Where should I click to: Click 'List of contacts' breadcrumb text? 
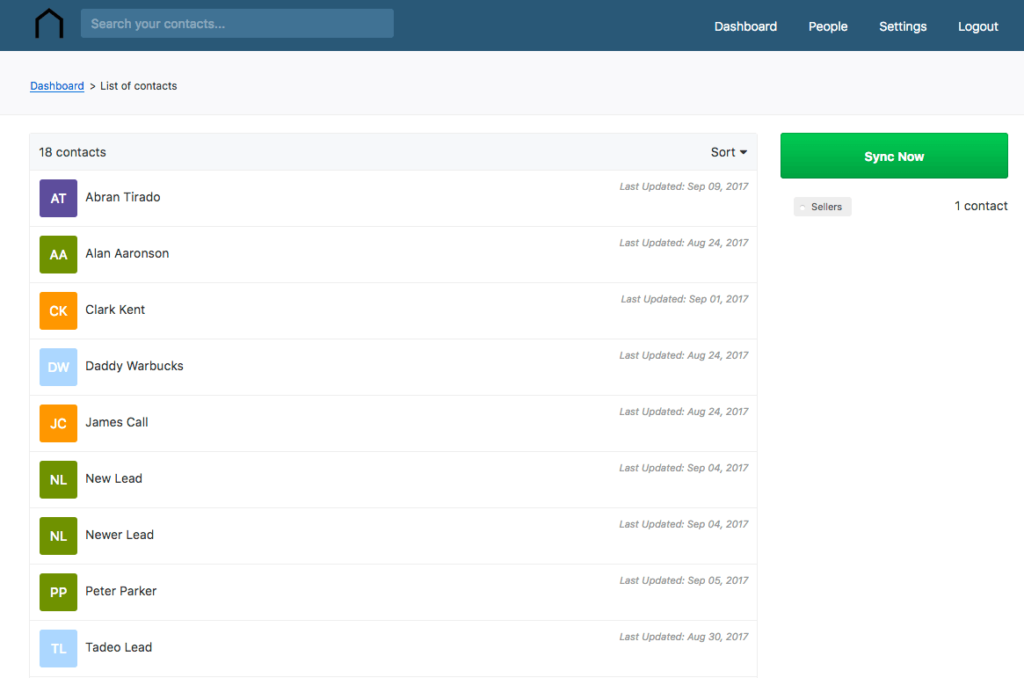(x=138, y=86)
